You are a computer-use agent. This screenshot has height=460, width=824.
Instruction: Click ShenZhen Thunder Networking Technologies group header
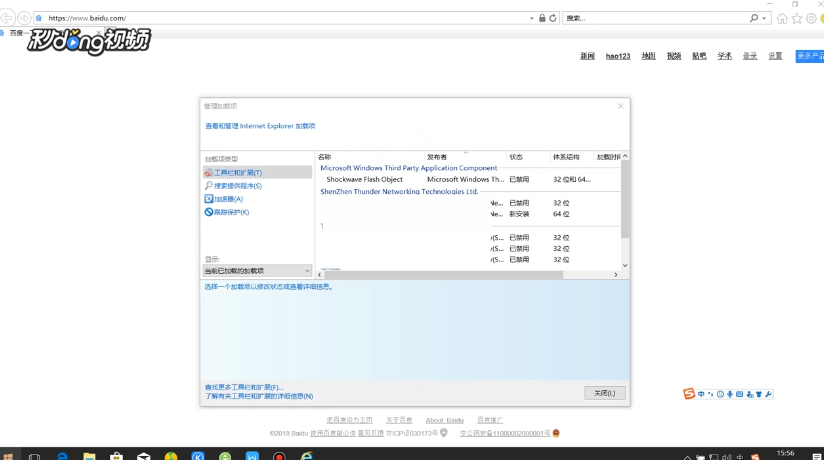pos(399,191)
